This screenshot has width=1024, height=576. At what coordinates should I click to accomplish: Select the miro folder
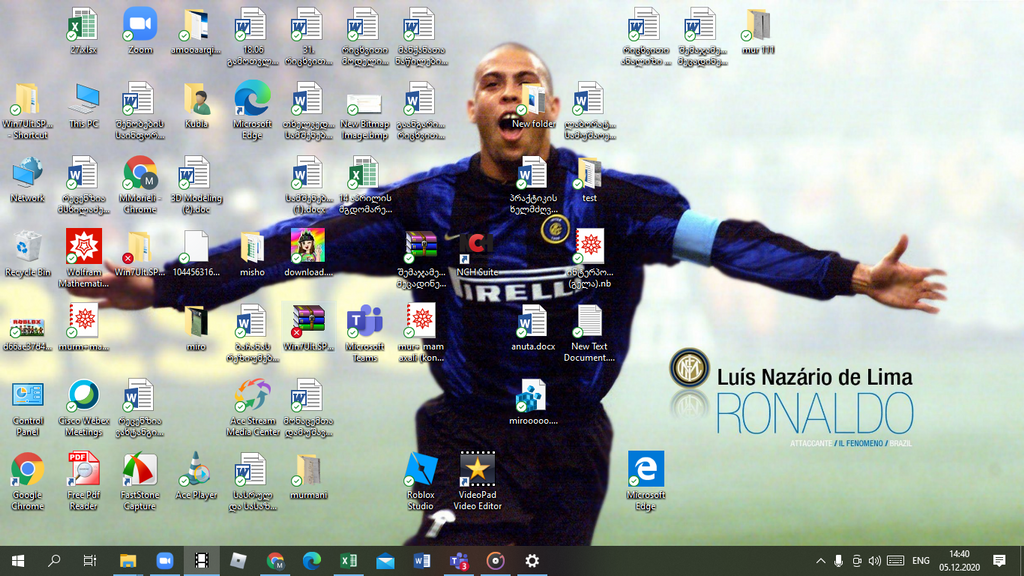pos(196,328)
